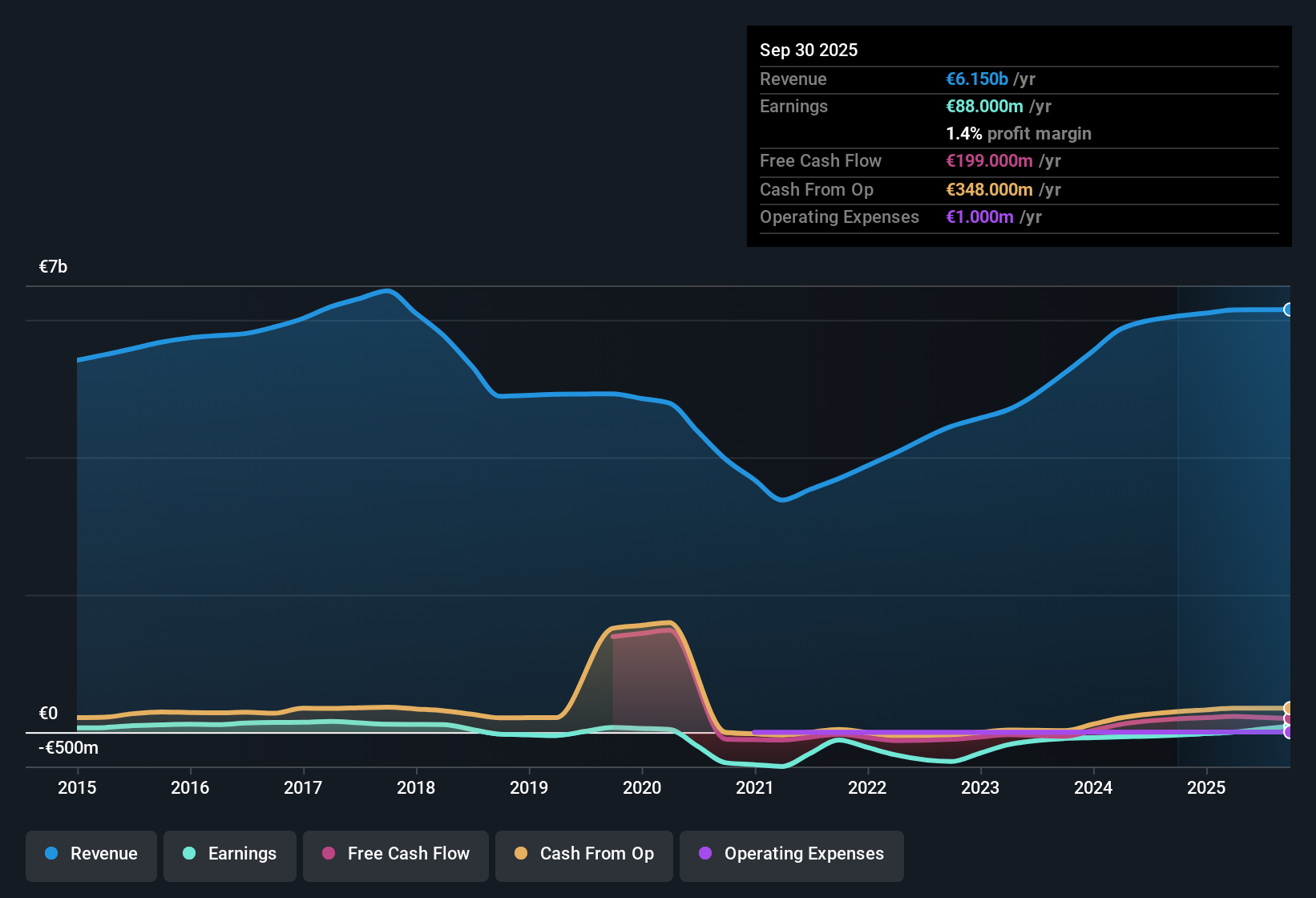
Task: Click the 2019 x-axis label
Action: click(x=529, y=788)
